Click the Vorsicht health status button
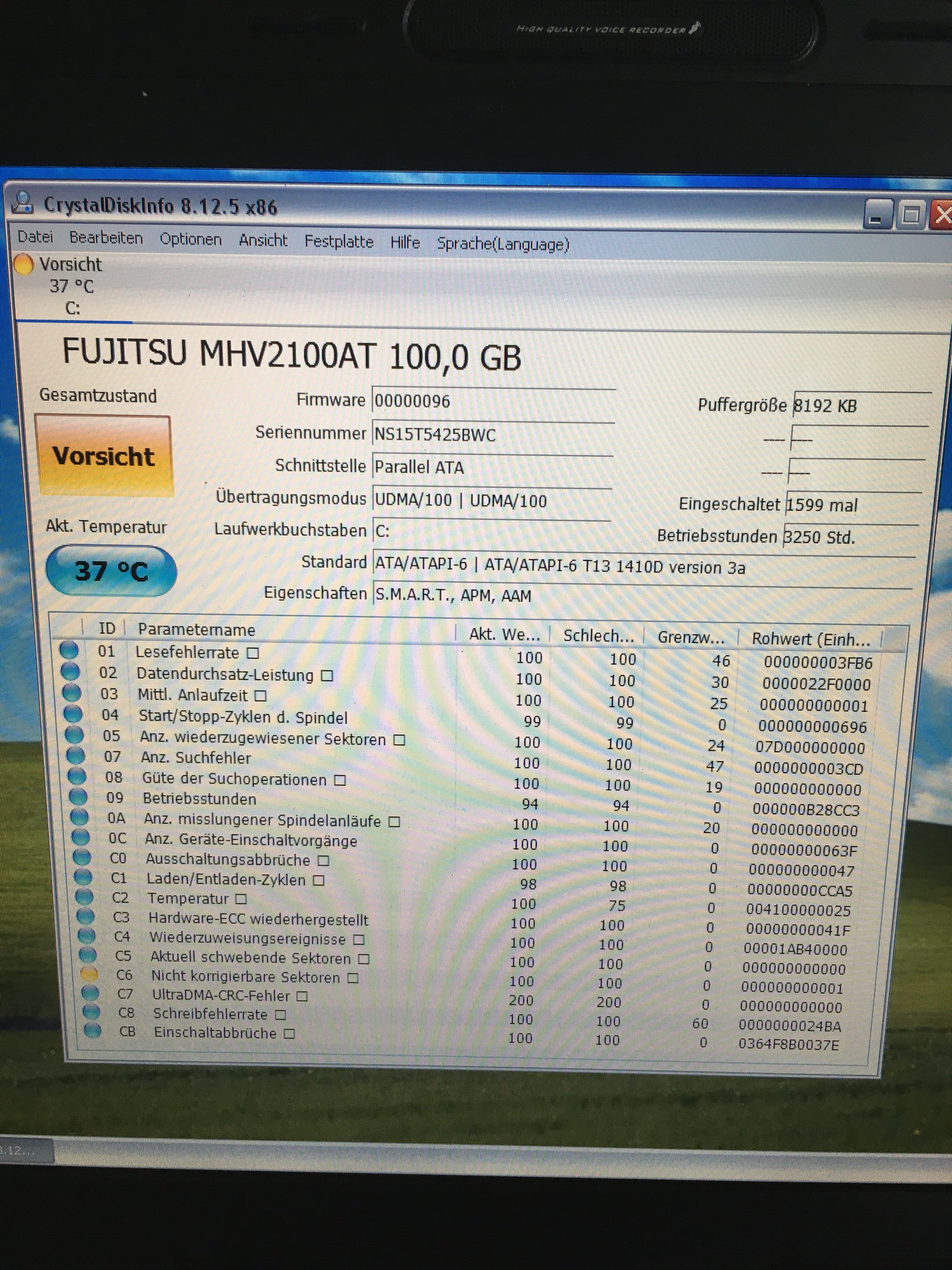952x1270 pixels. tap(104, 456)
